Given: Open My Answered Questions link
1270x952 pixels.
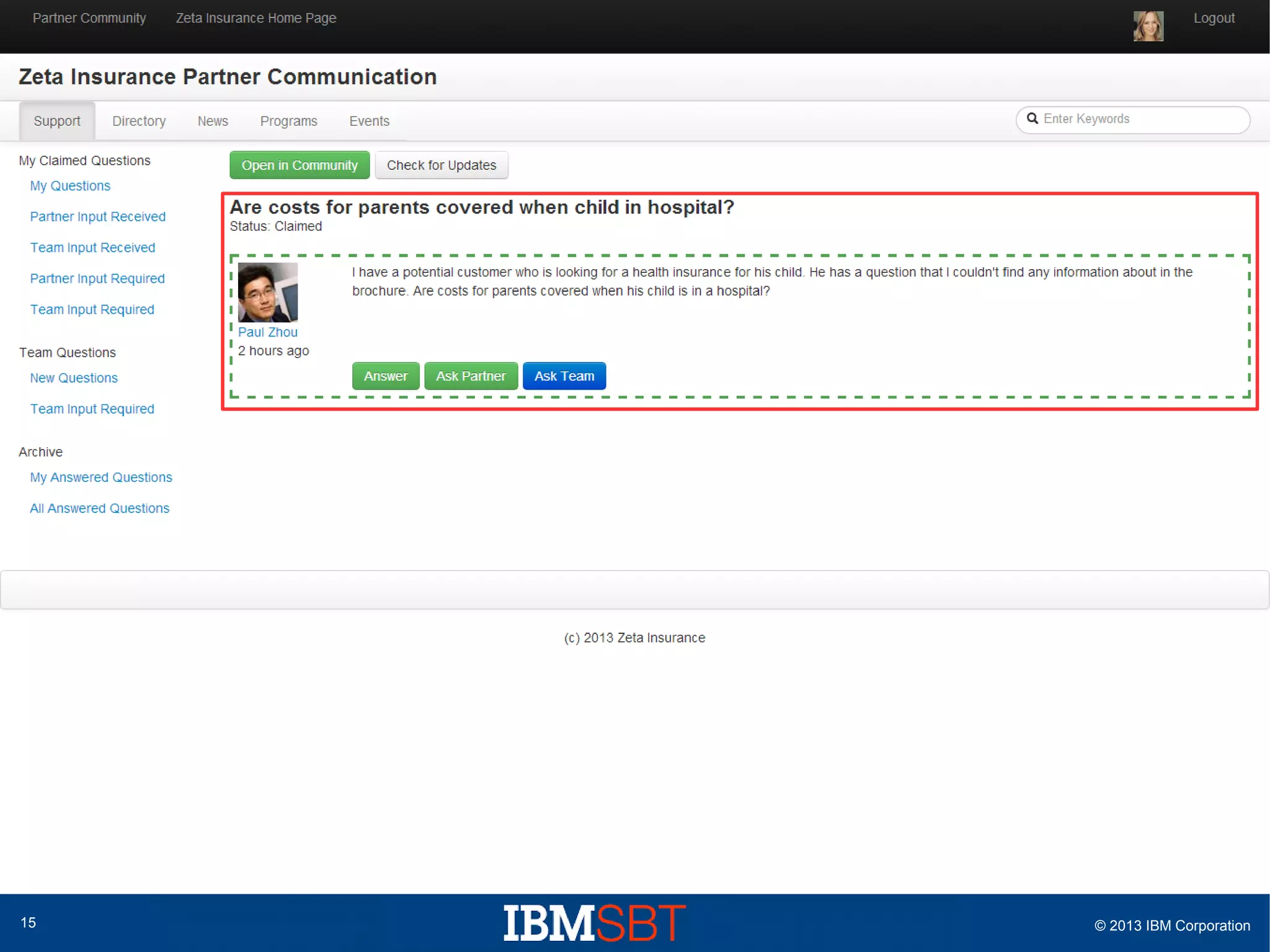Looking at the screenshot, I should 101,477.
